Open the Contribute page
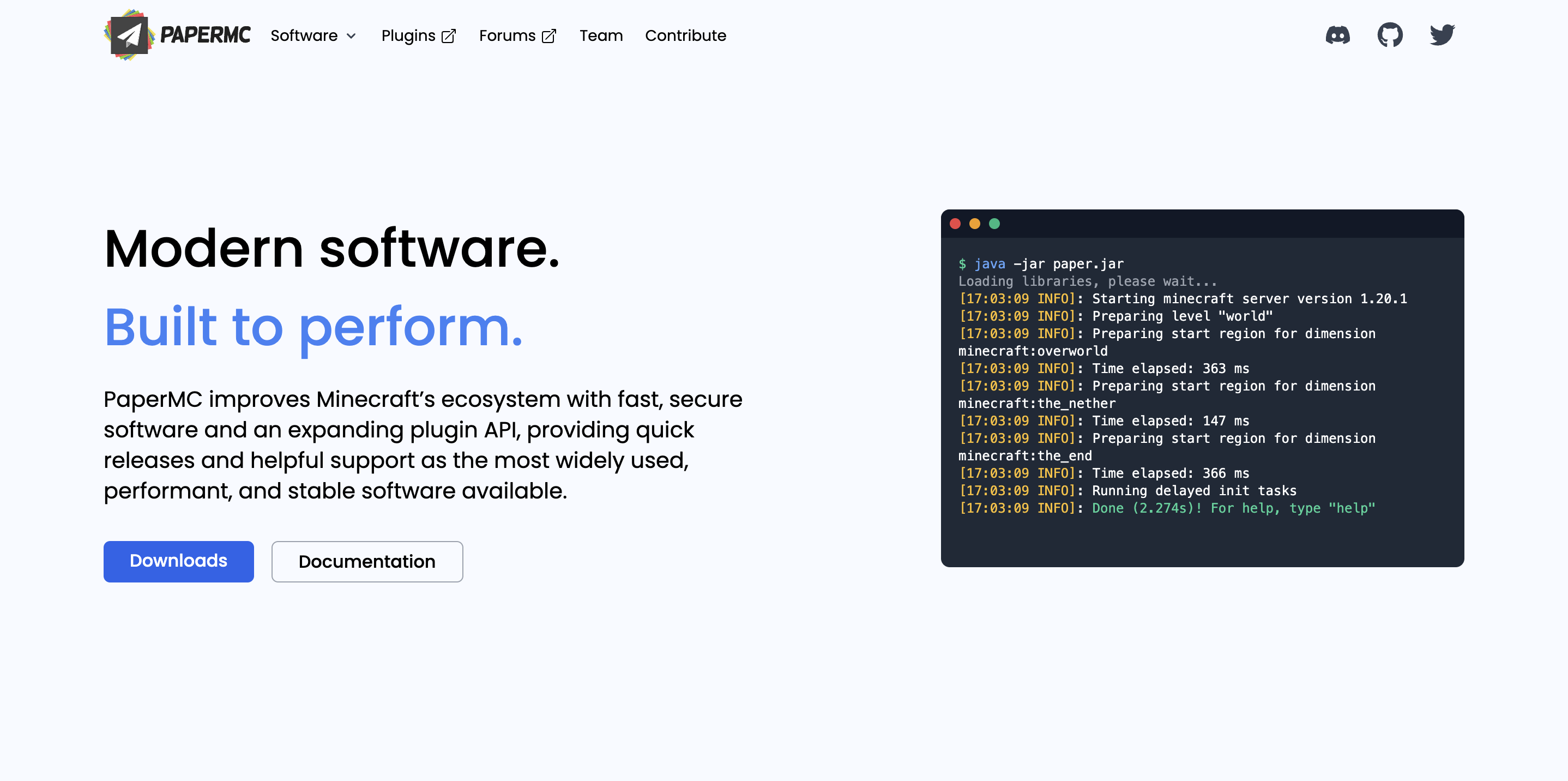The image size is (1568, 781). pyautogui.click(x=685, y=36)
